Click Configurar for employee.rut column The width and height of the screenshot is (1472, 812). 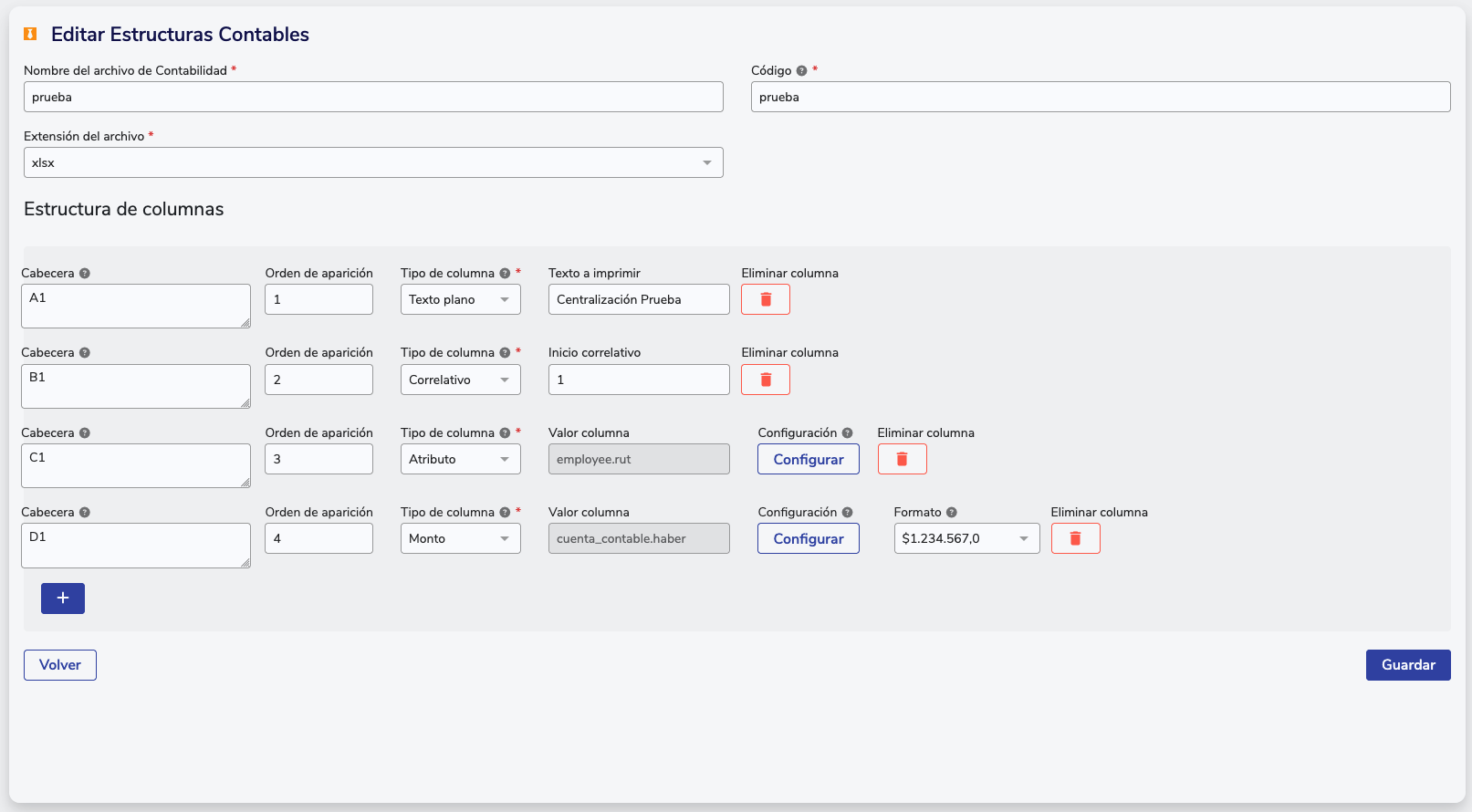pos(808,459)
